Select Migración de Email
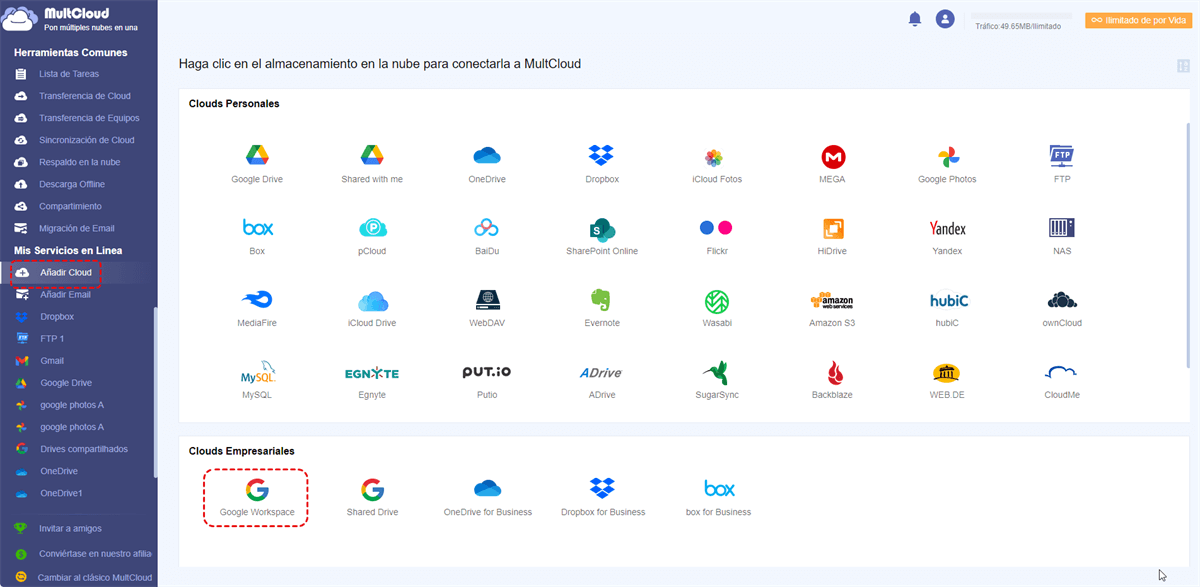This screenshot has width=1200, height=587. 78,228
